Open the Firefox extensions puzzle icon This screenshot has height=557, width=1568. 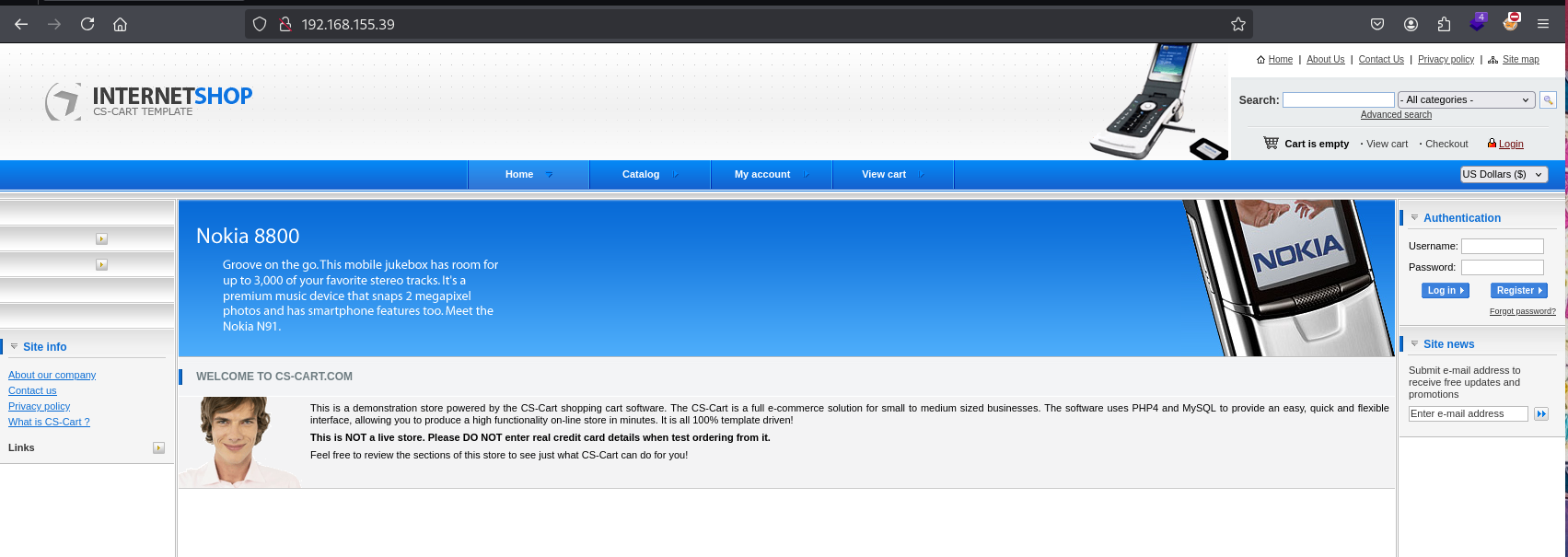click(x=1444, y=24)
